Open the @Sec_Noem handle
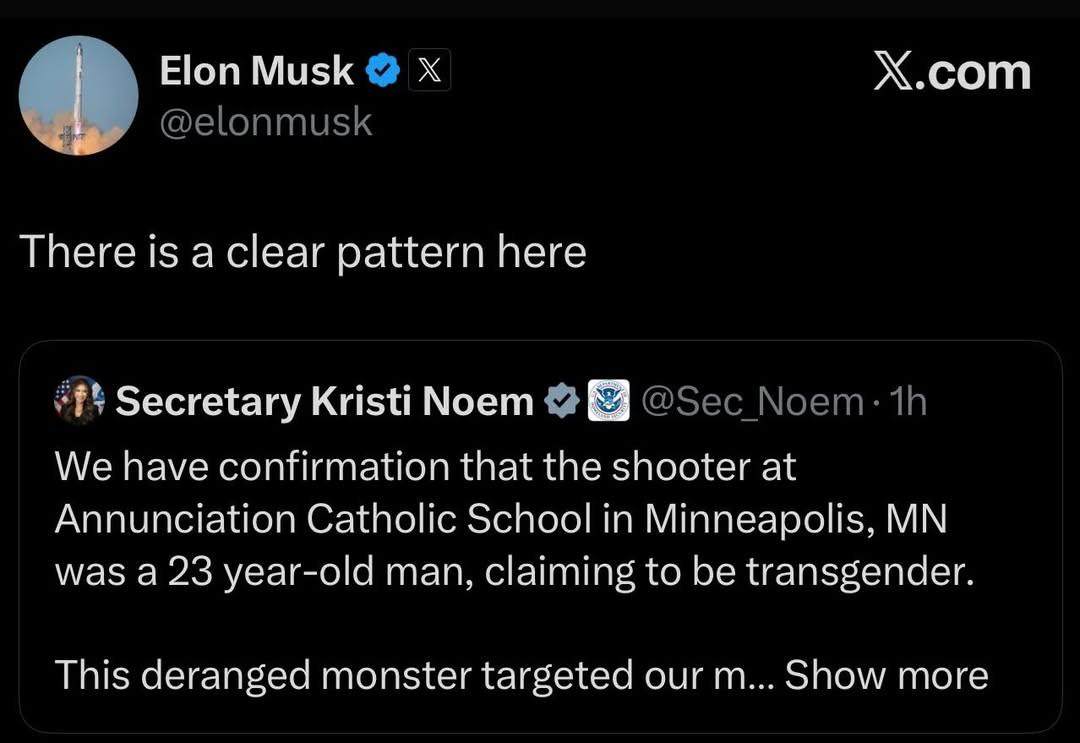This screenshot has height=743, width=1080. [752, 401]
